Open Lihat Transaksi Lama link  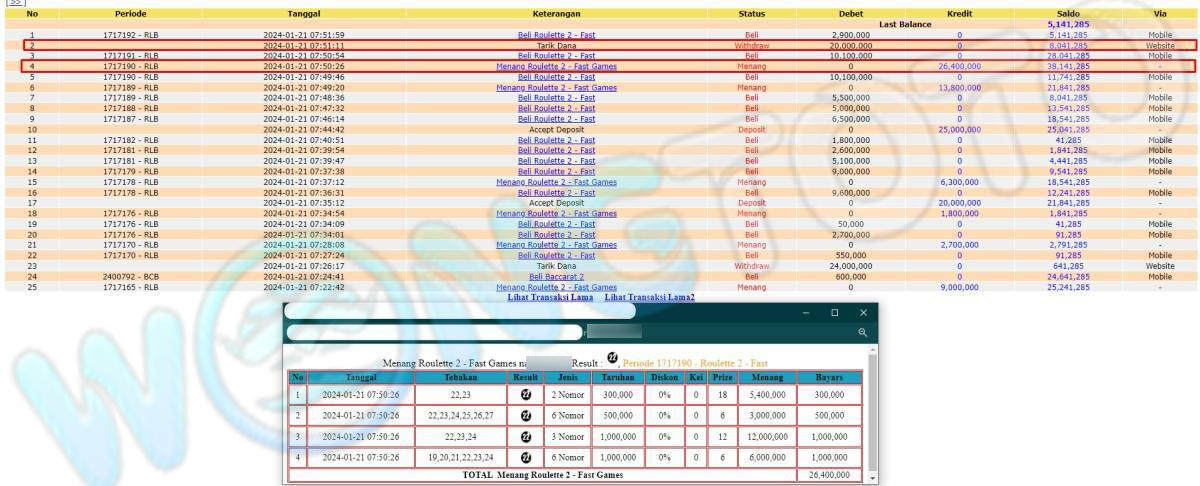pyautogui.click(x=550, y=297)
